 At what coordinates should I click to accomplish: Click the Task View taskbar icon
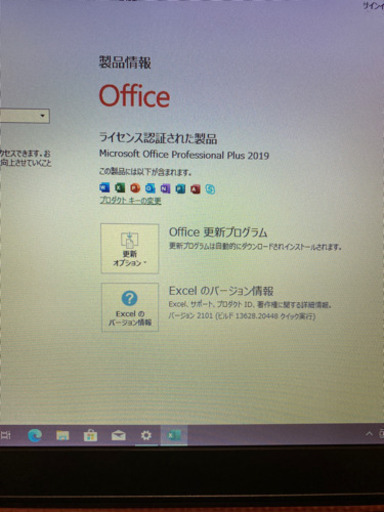(6, 435)
